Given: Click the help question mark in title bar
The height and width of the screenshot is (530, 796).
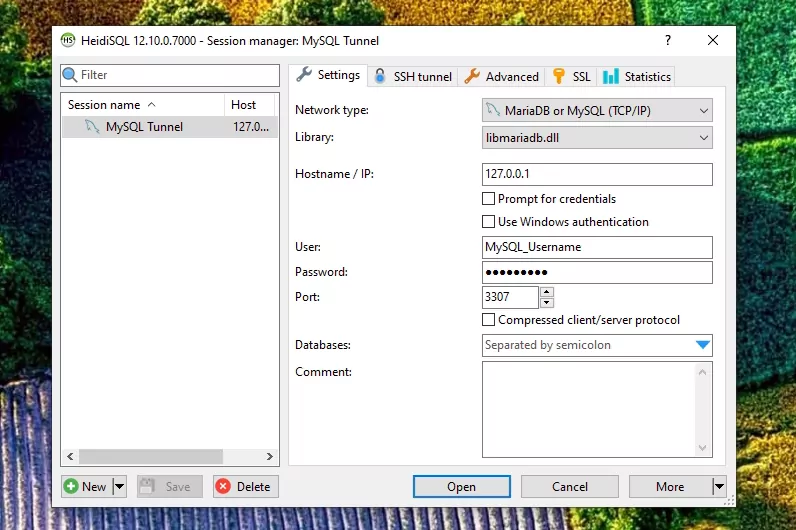Looking at the screenshot, I should 668,40.
